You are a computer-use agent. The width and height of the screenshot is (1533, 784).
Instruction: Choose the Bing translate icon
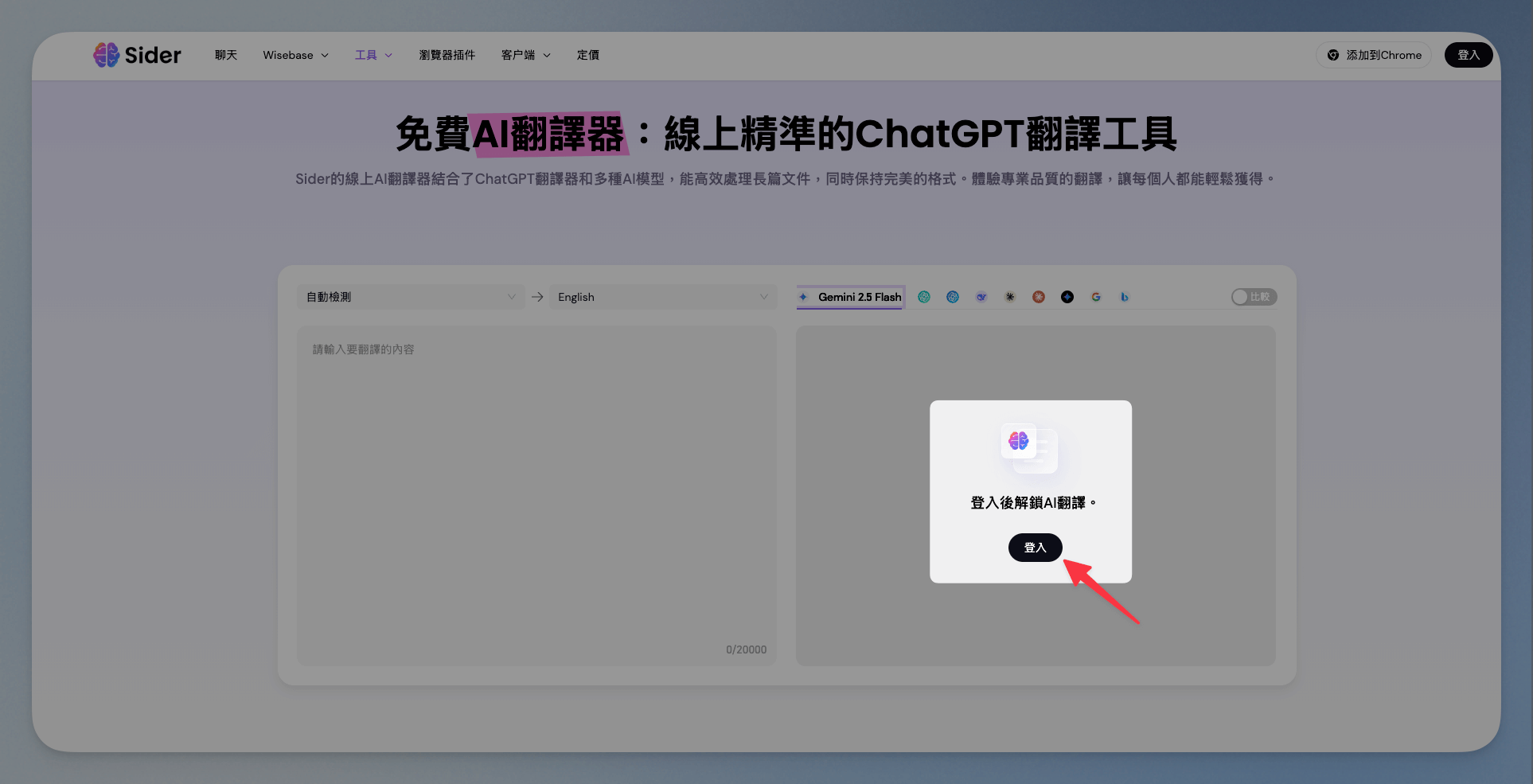[x=1124, y=297]
